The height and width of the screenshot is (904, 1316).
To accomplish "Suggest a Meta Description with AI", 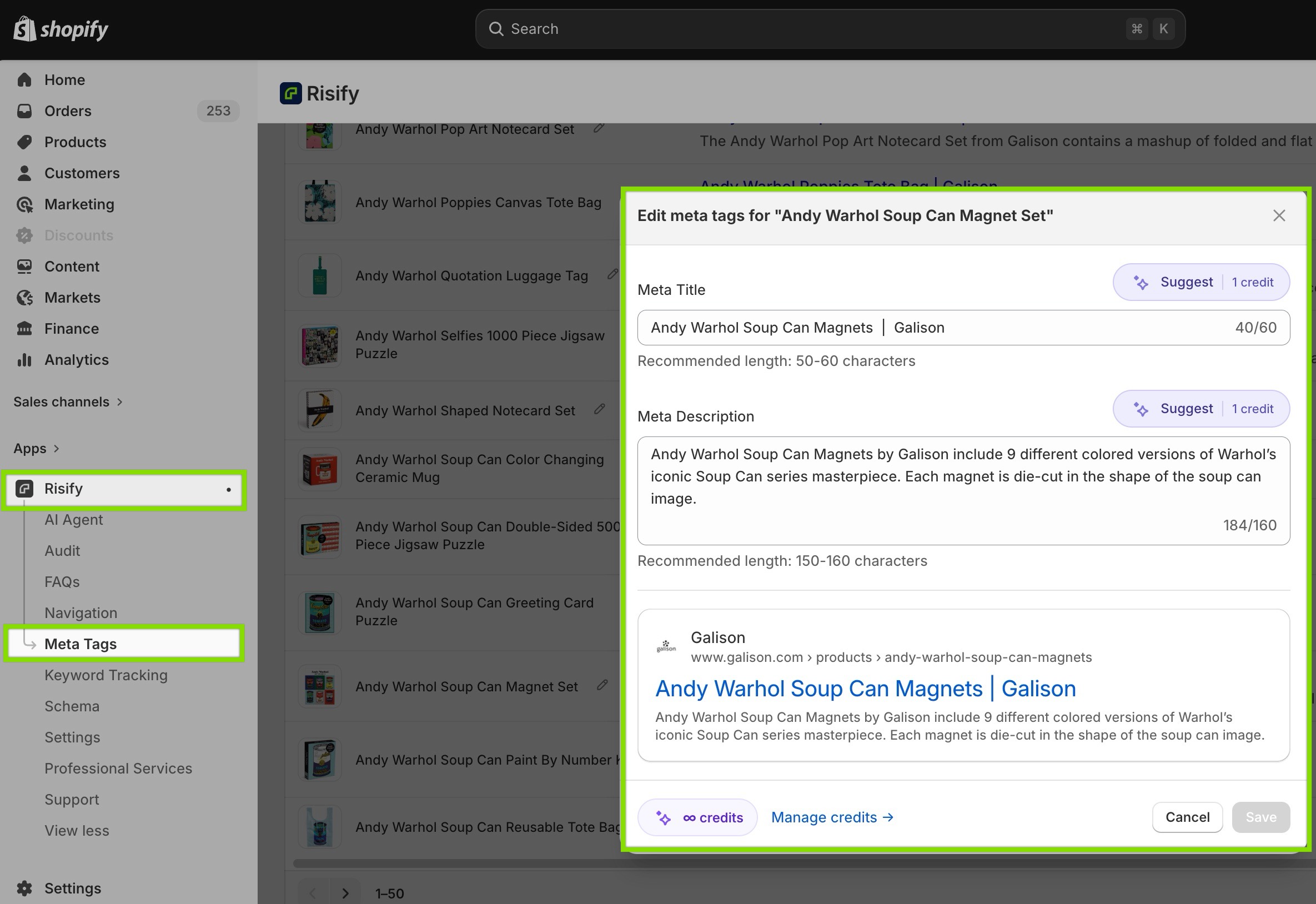I will 1201,409.
